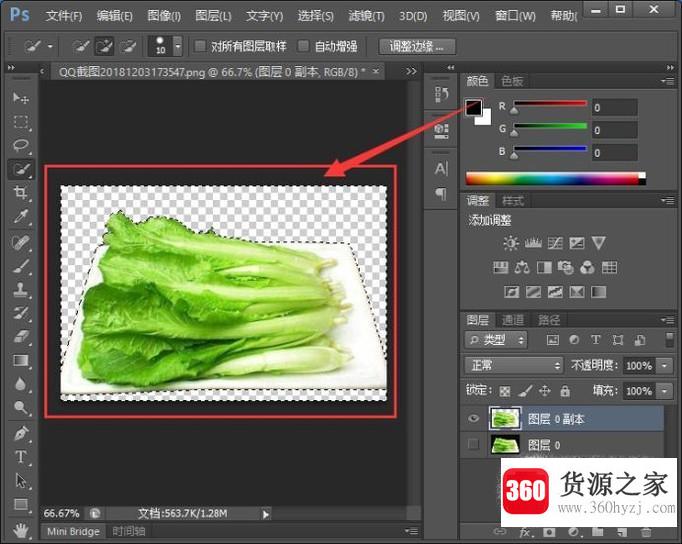
Task: Toggle lock all for layer
Action: click(x=565, y=391)
